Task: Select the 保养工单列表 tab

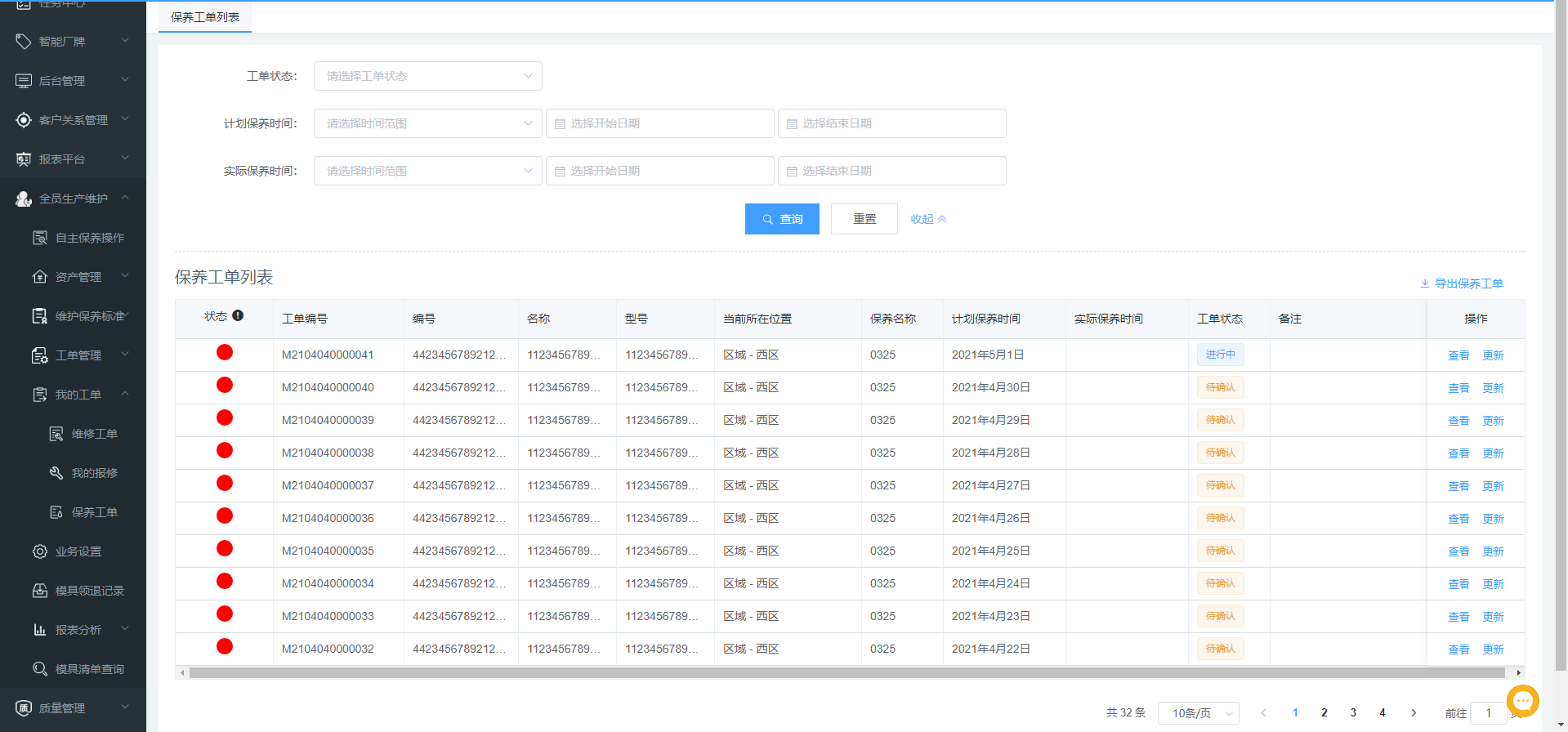Action: click(x=205, y=17)
